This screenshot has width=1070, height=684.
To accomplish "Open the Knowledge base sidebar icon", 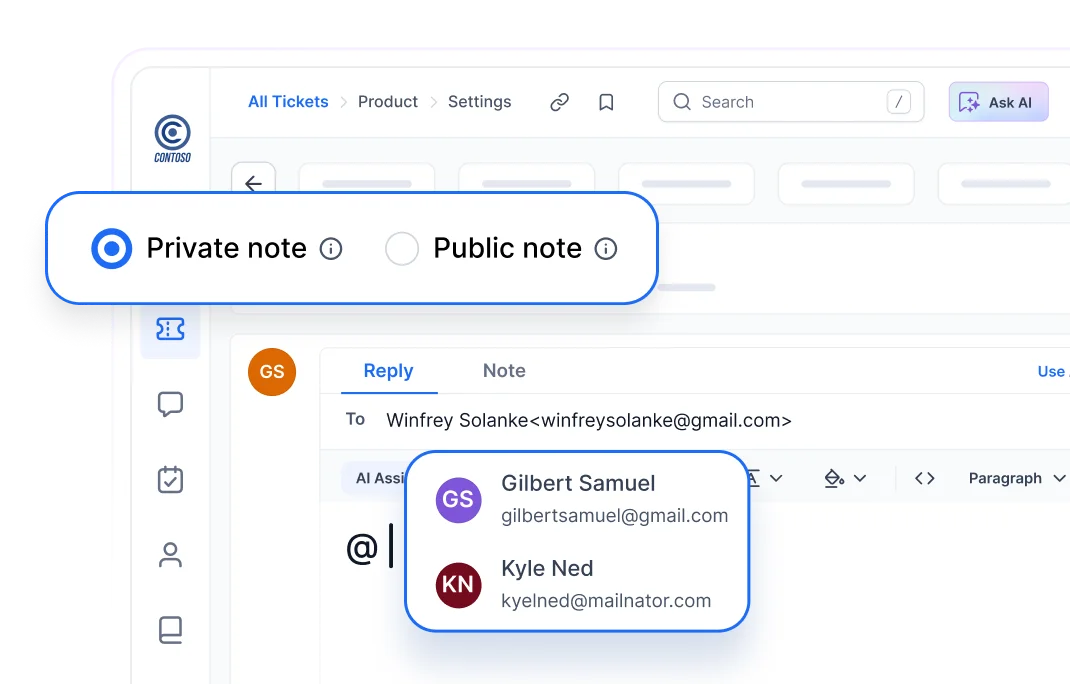I will pyautogui.click(x=170, y=630).
